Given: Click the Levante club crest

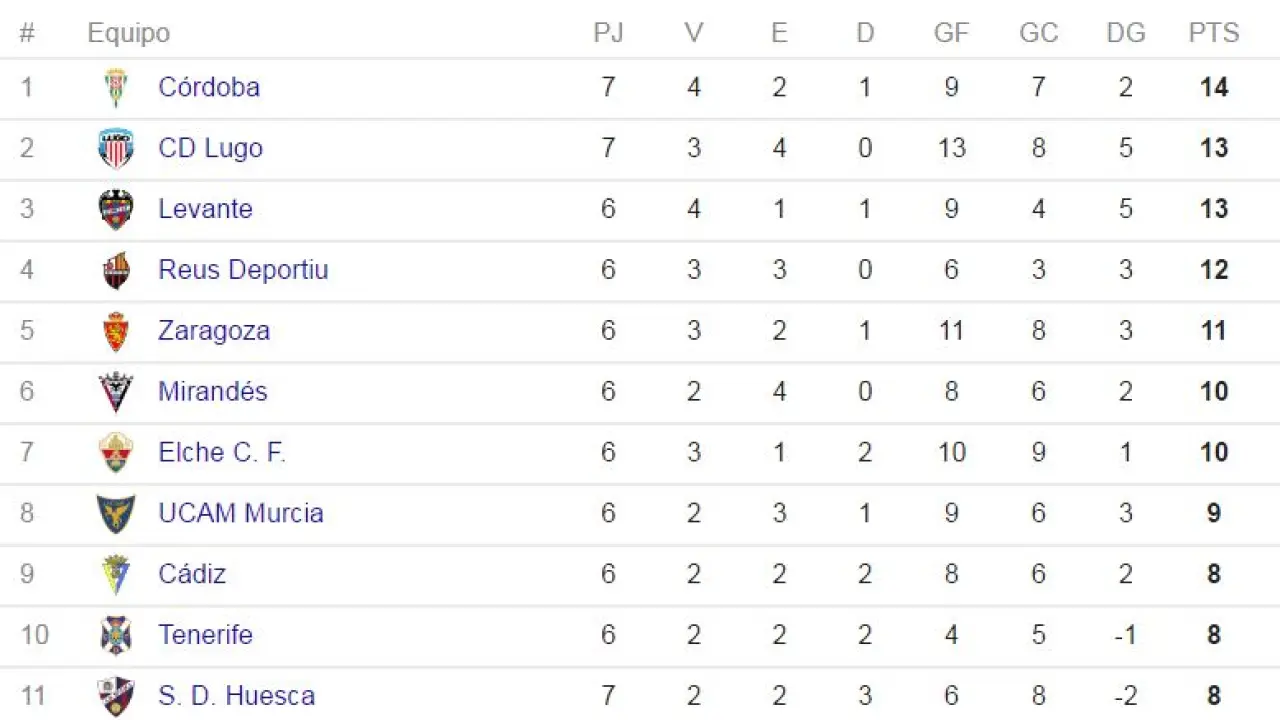Looking at the screenshot, I should pos(116,210).
